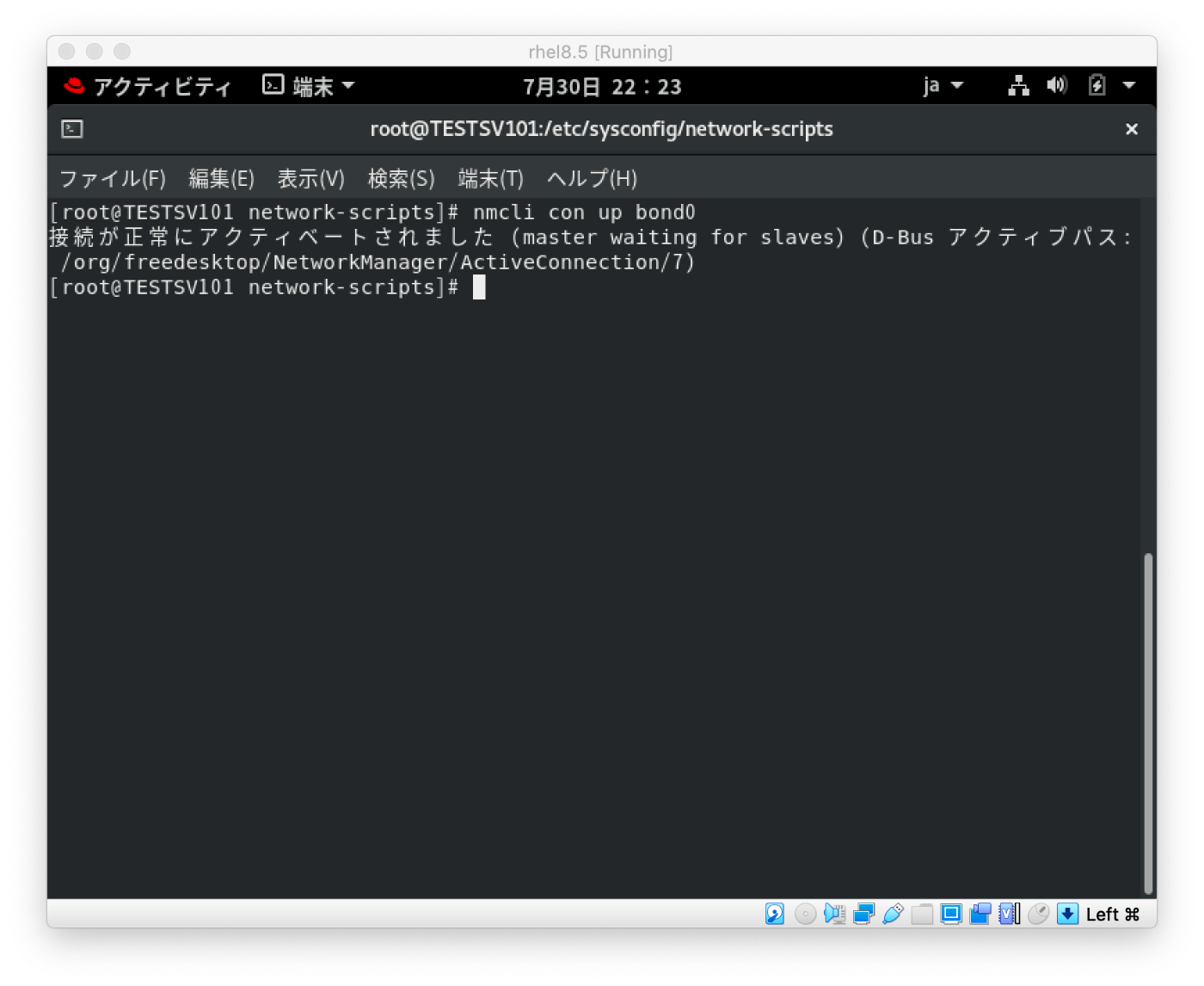Open the 編集(E) menu
The width and height of the screenshot is (1204, 986).
[222, 179]
